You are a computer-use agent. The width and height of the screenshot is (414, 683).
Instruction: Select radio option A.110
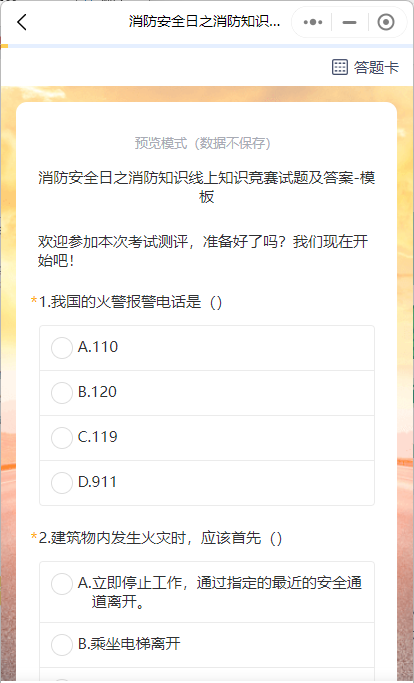(x=62, y=348)
